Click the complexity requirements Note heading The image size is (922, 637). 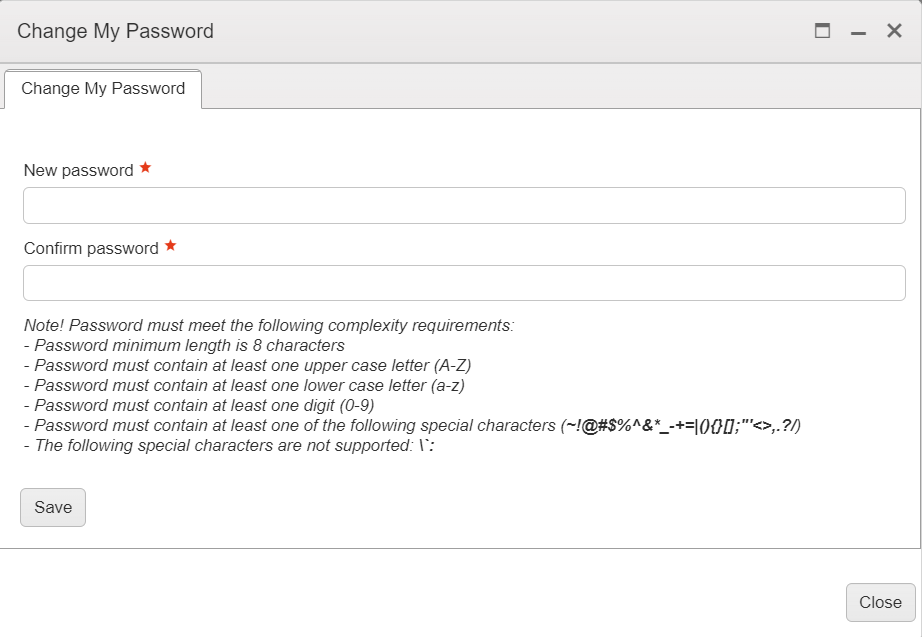[268, 326]
